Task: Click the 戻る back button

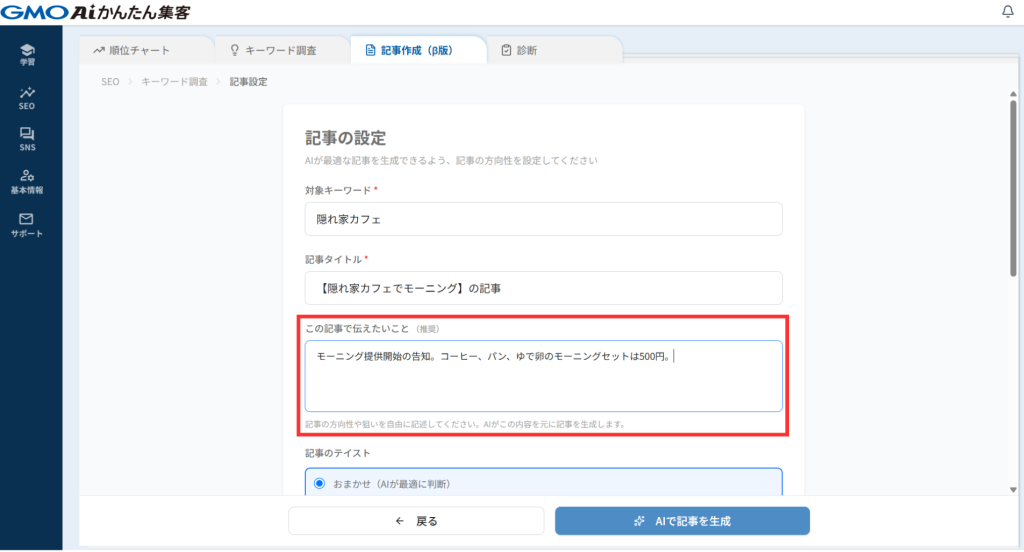Action: (x=416, y=521)
